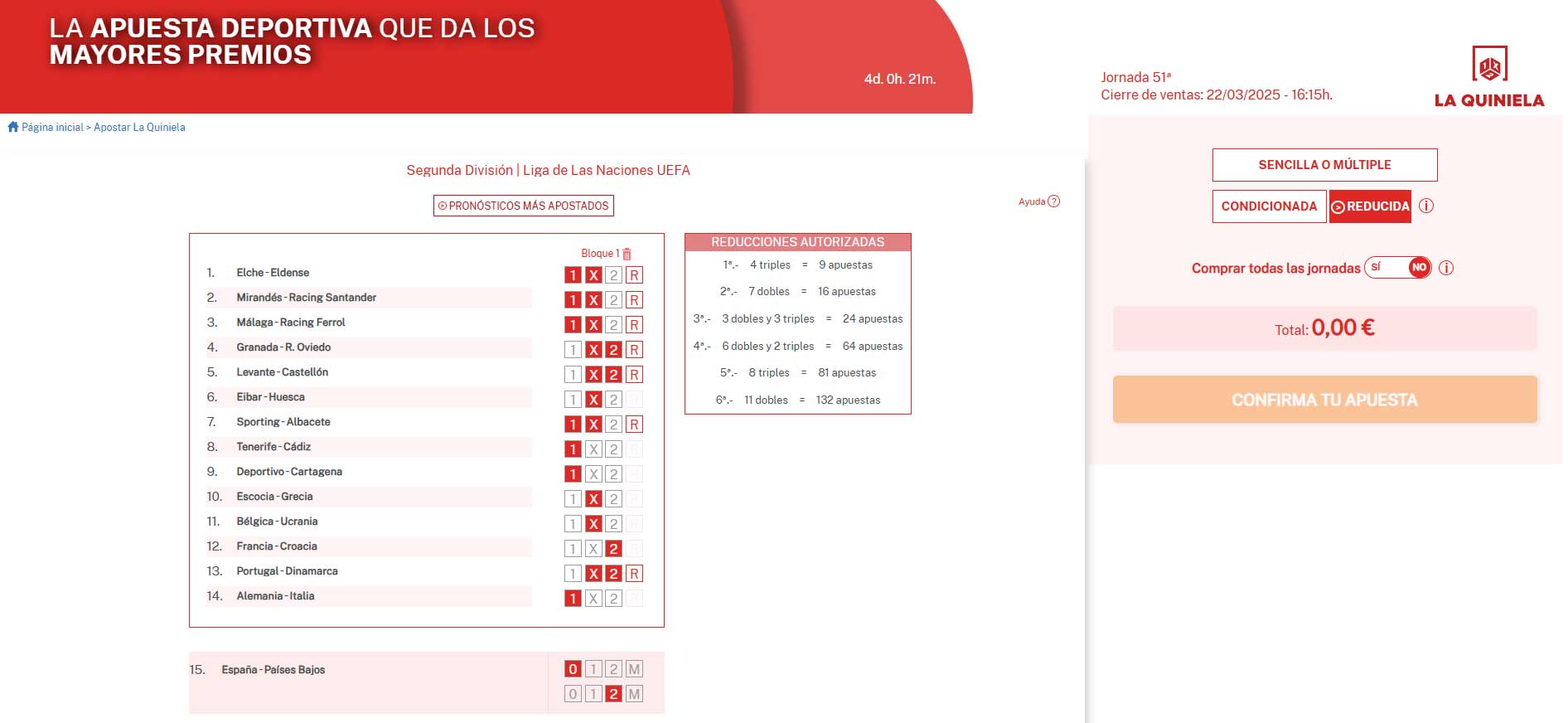The height and width of the screenshot is (723, 1568).
Task: Click Bloque 1 label
Action: coord(600,254)
